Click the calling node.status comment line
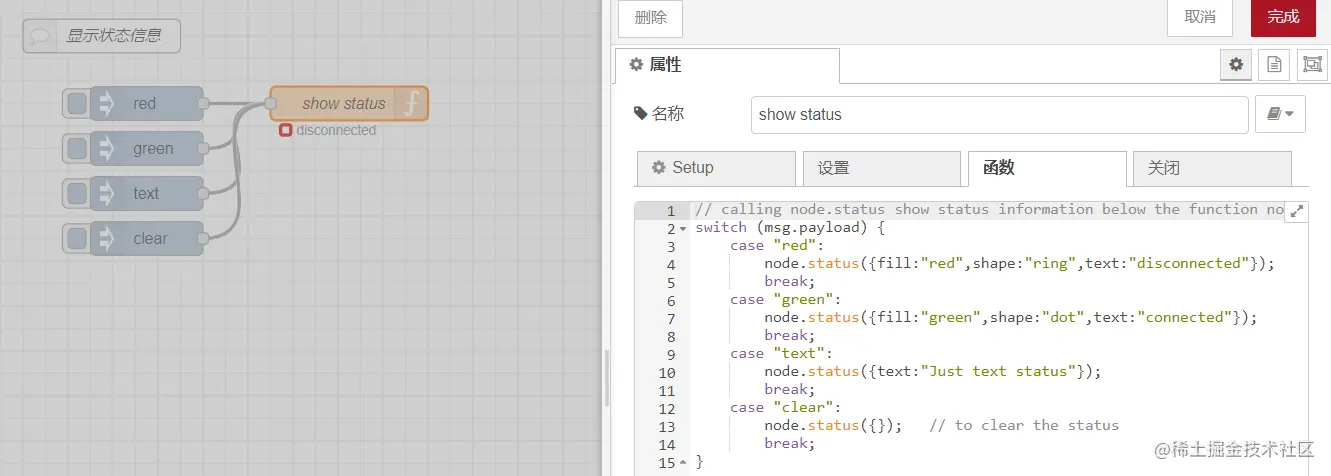The height and width of the screenshot is (476, 1331). 989,209
